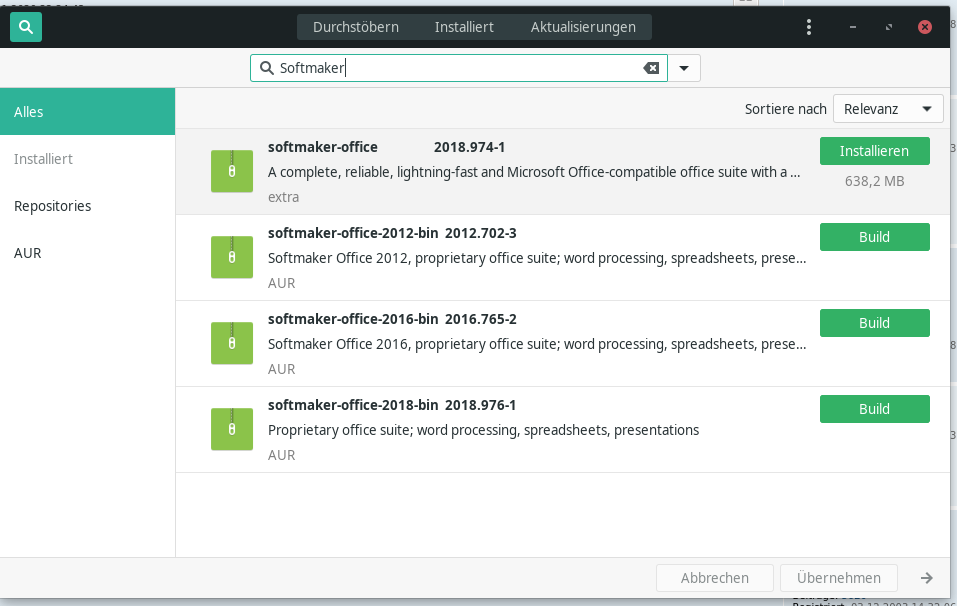The height and width of the screenshot is (606, 957).
Task: Close the package manager window
Action: click(x=925, y=27)
